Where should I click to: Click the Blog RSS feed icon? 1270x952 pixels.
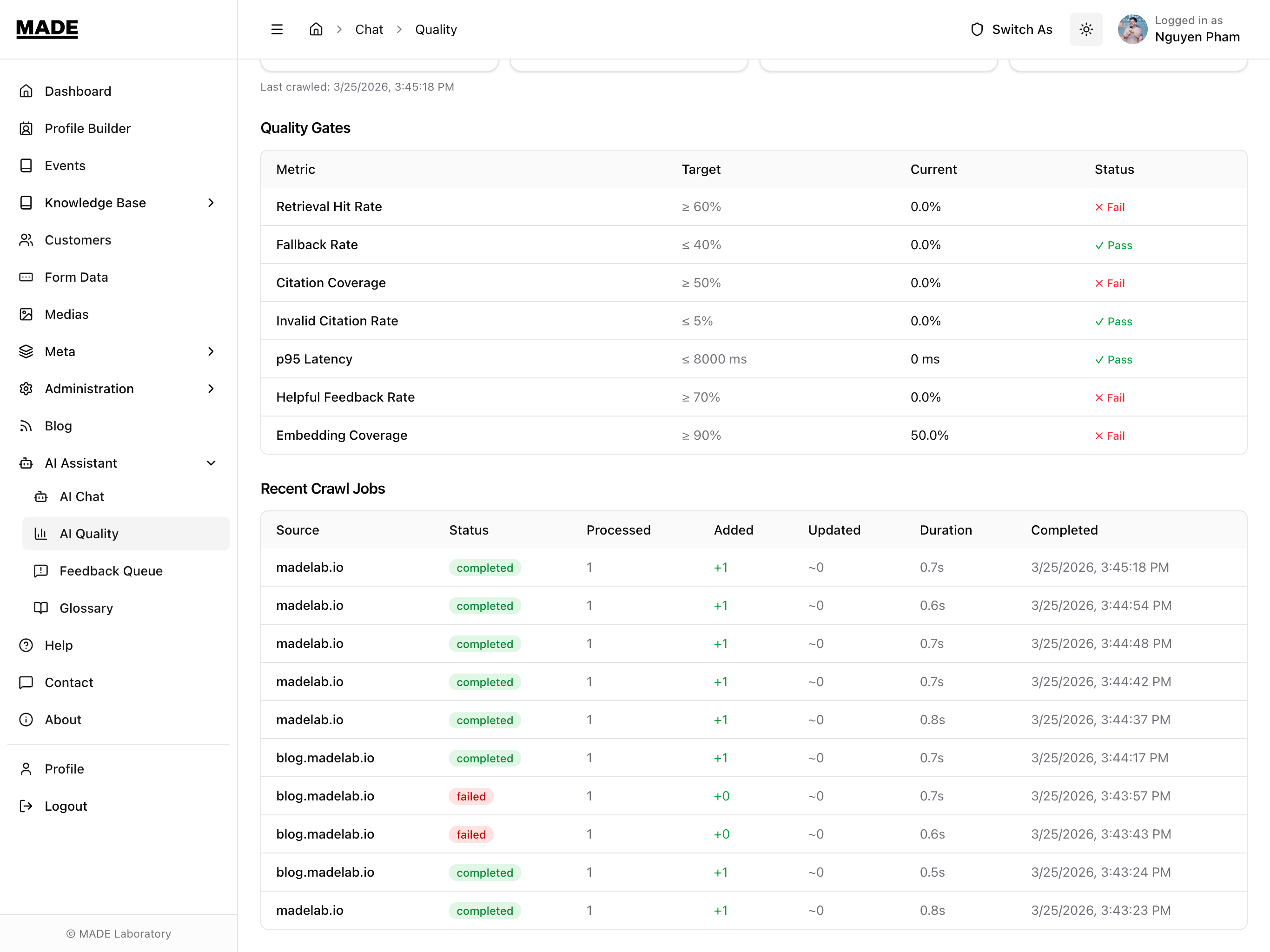[26, 426]
